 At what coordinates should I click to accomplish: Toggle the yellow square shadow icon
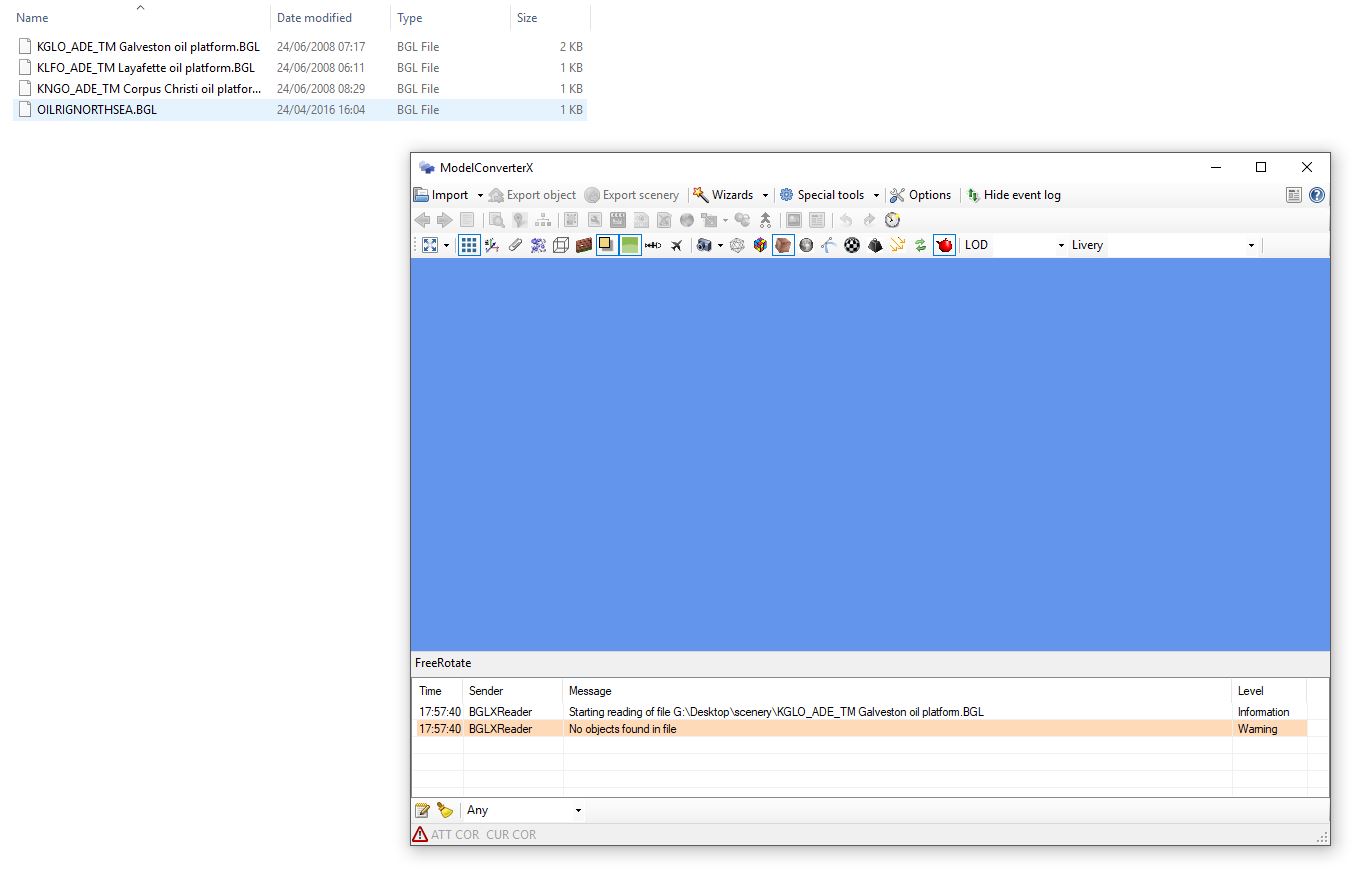tap(607, 245)
